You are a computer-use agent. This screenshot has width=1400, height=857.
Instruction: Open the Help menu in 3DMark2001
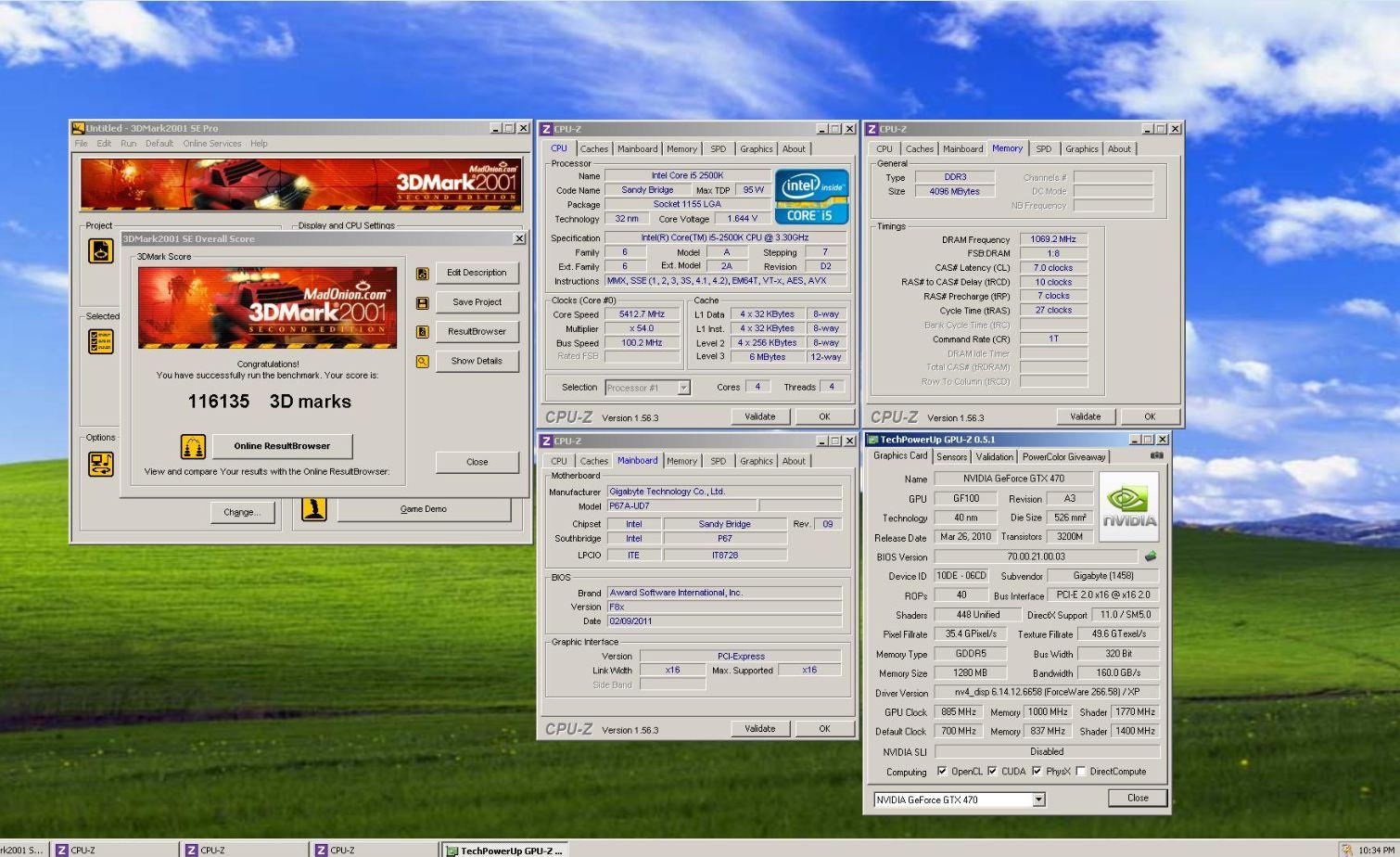[x=259, y=144]
